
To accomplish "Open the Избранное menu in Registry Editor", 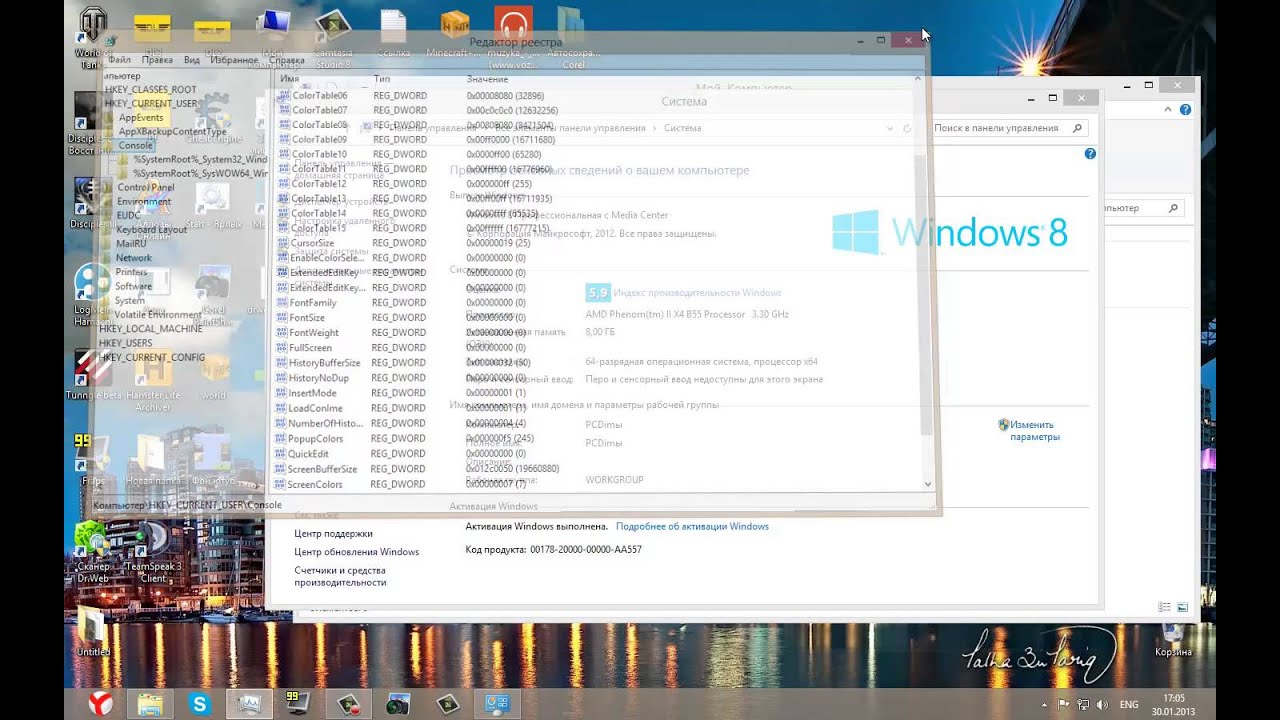I will click(234, 60).
